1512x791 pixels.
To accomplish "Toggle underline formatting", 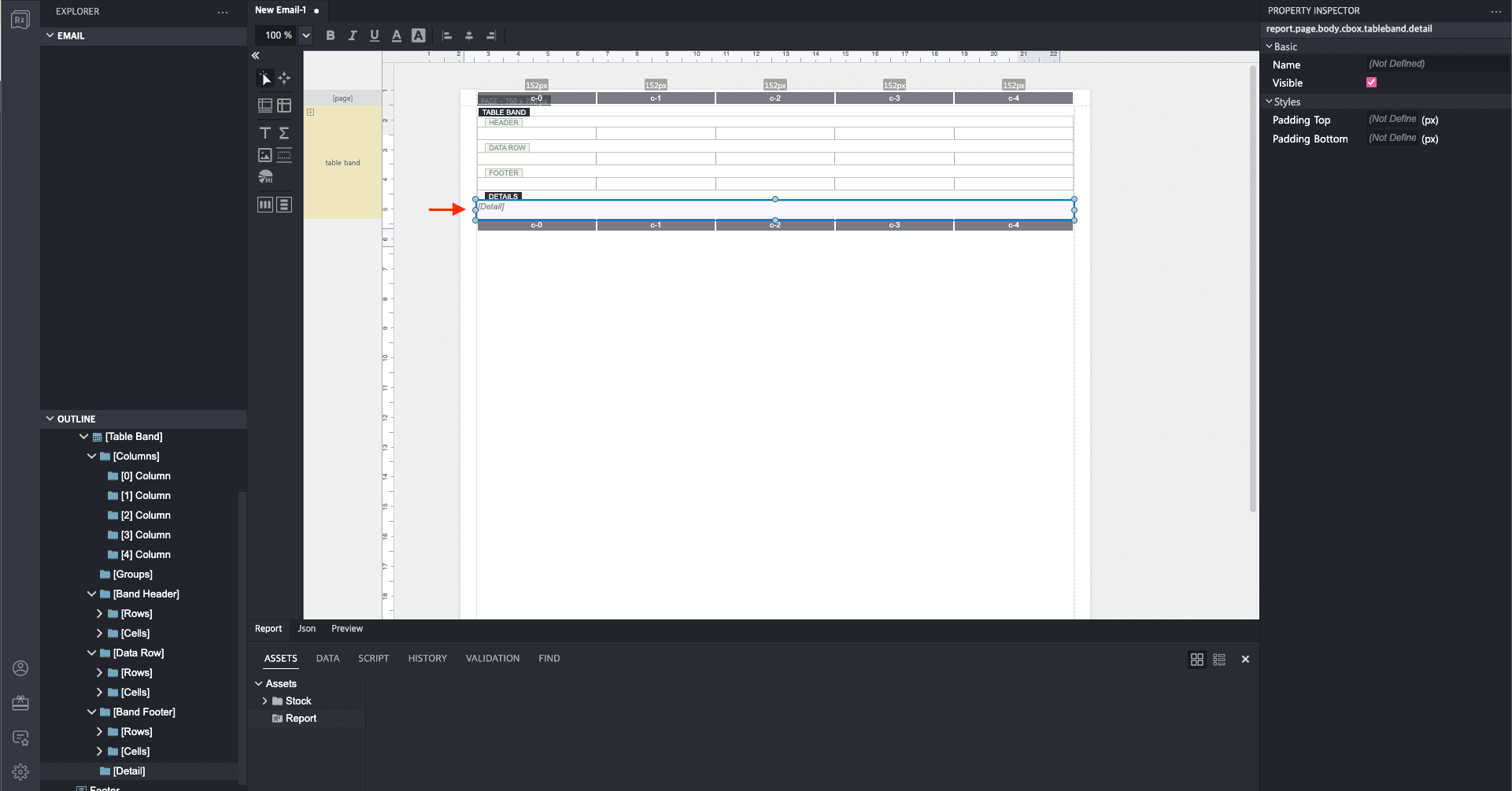I will click(x=375, y=35).
